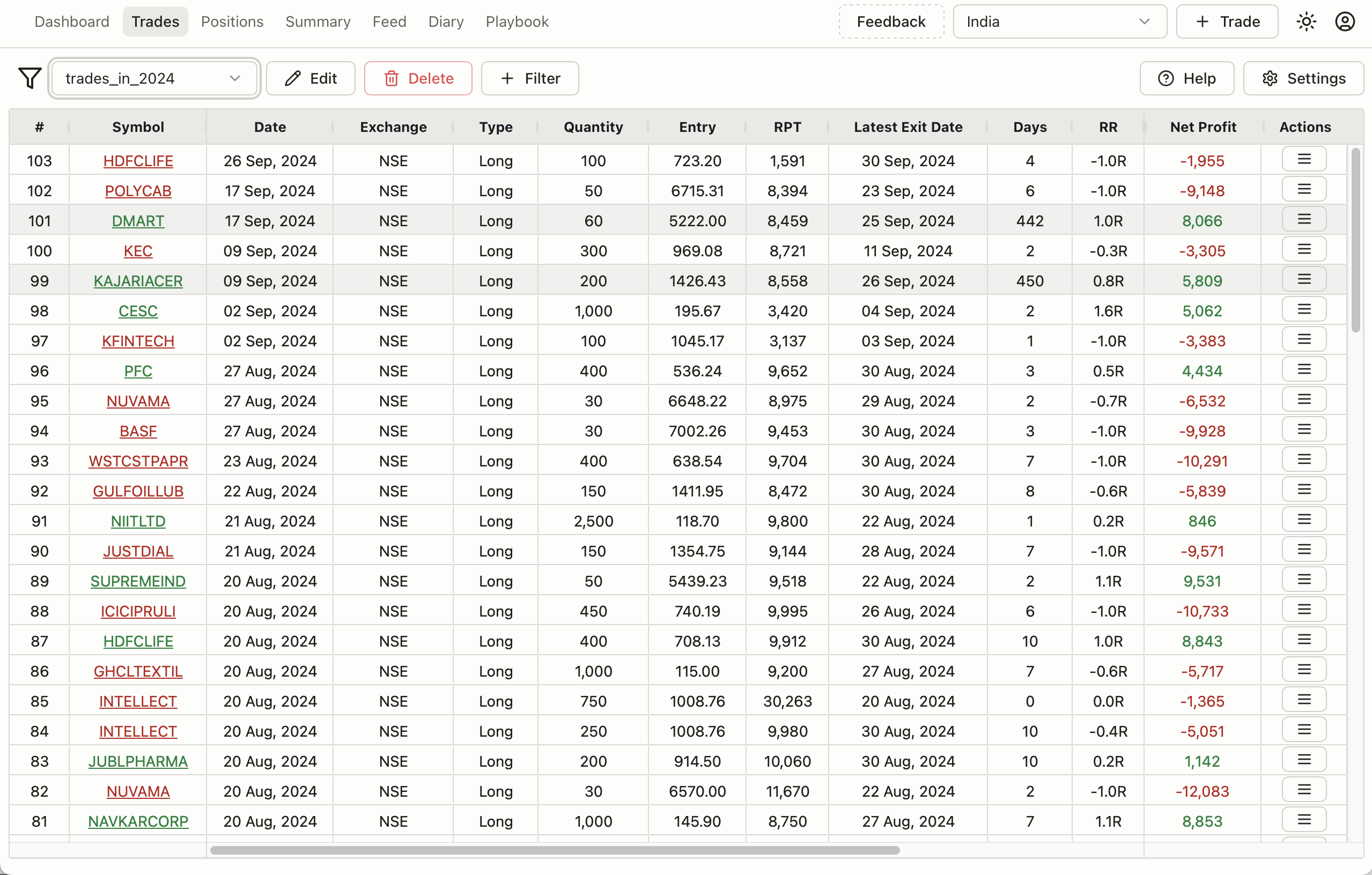
Task: Open actions menu for NIITLTD trade 91
Action: pos(1304,520)
